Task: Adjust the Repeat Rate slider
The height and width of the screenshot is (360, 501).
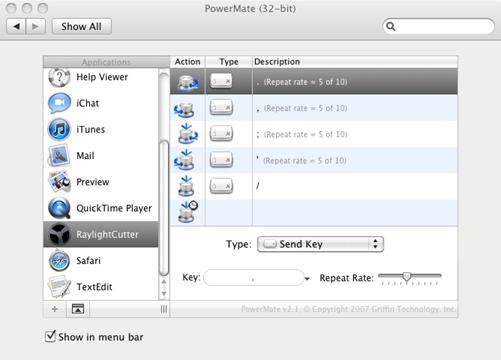Action: [x=407, y=276]
